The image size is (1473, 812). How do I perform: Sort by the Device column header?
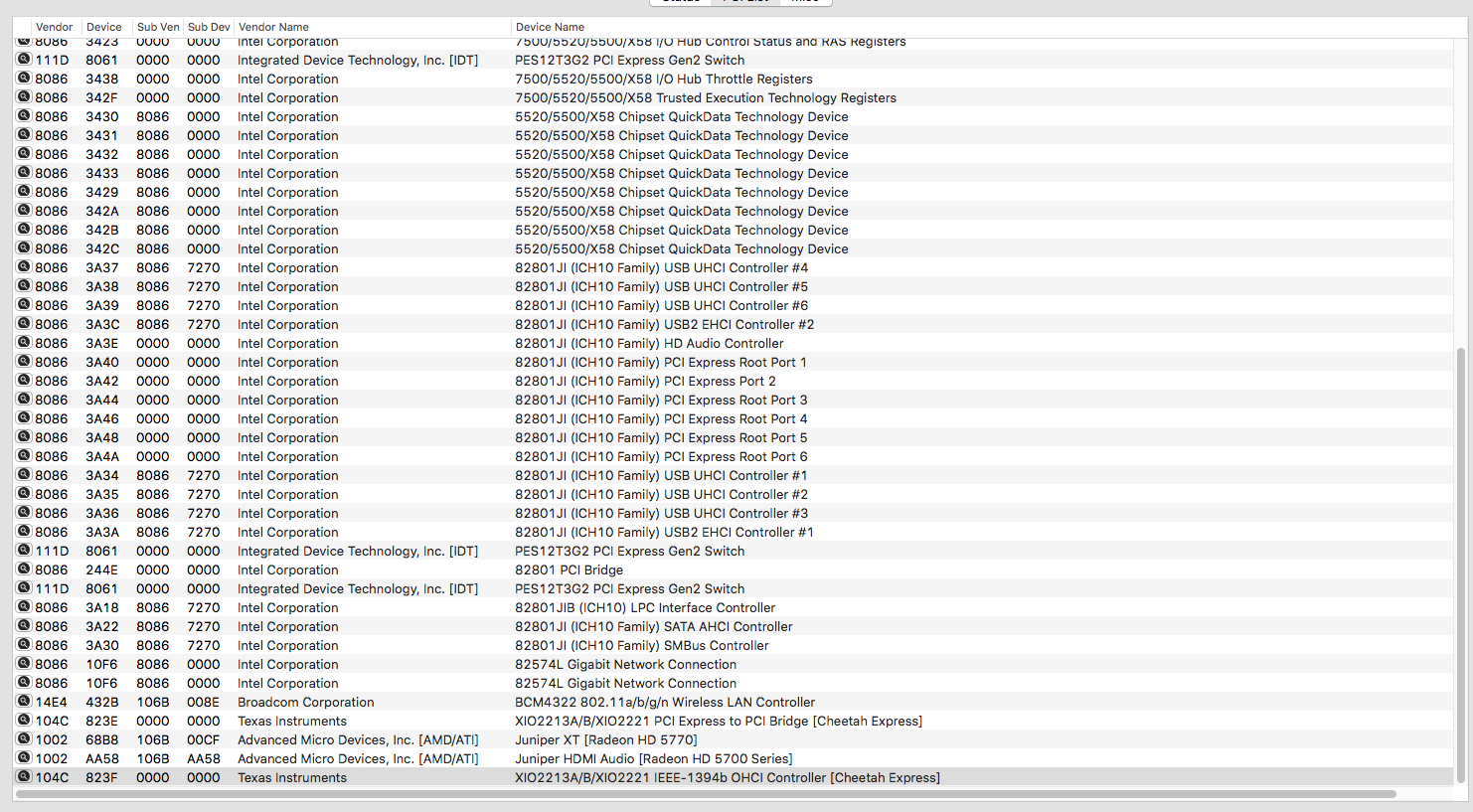[x=104, y=27]
